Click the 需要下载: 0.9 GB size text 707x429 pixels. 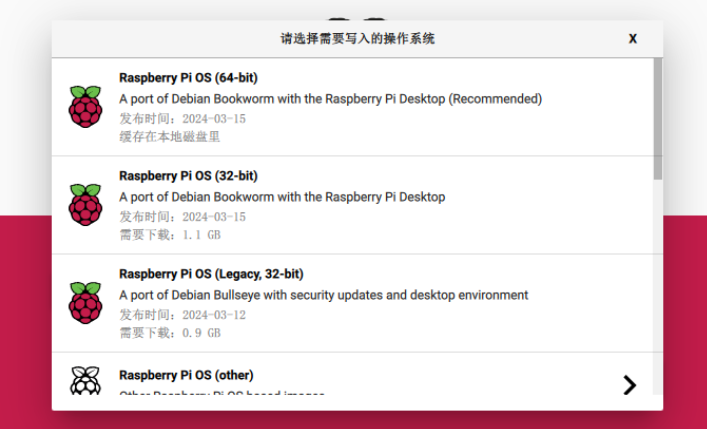click(170, 333)
